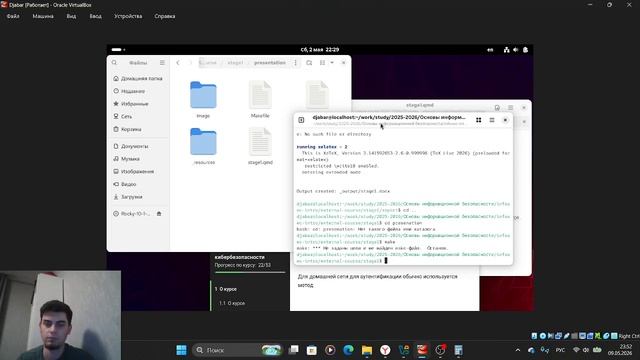The width and height of the screenshot is (640, 360).
Task: Open the search icon in Files sidebar header
Action: point(114,63)
